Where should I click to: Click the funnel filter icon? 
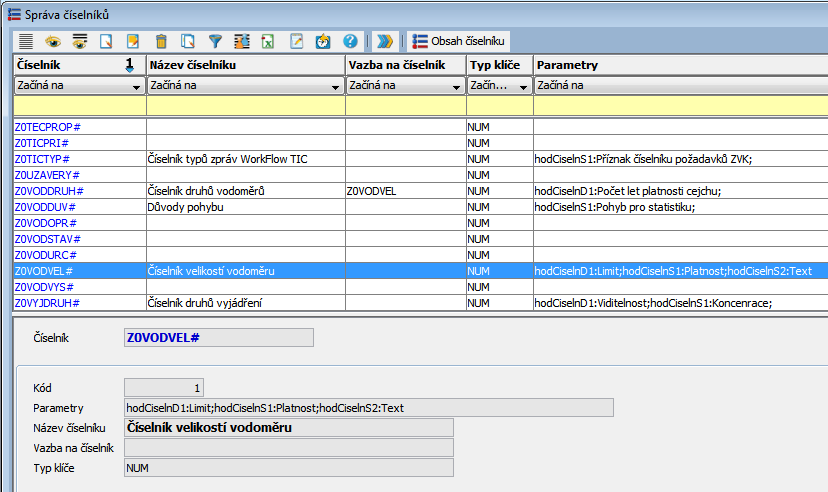(215, 41)
